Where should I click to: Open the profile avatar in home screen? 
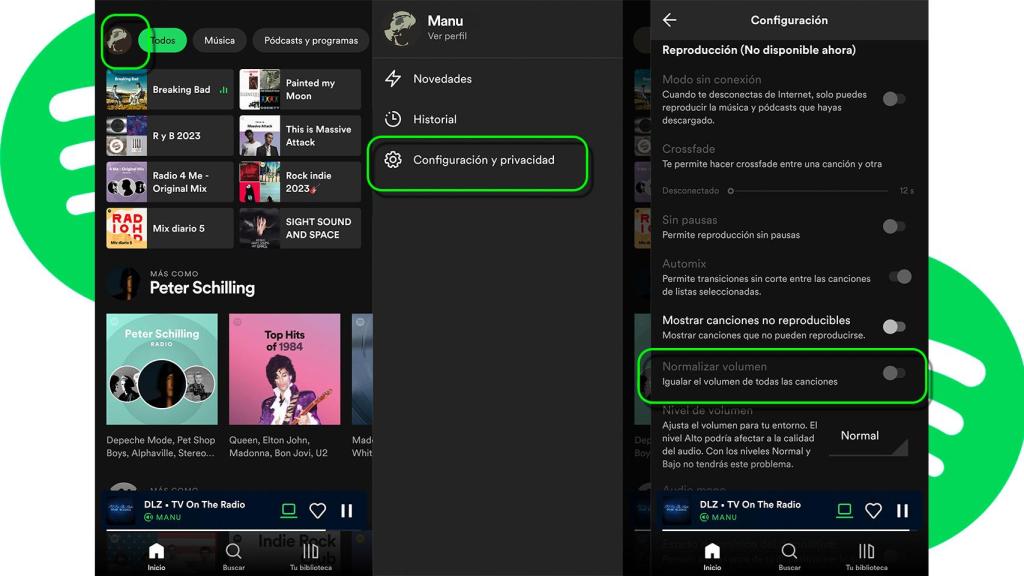(120, 40)
